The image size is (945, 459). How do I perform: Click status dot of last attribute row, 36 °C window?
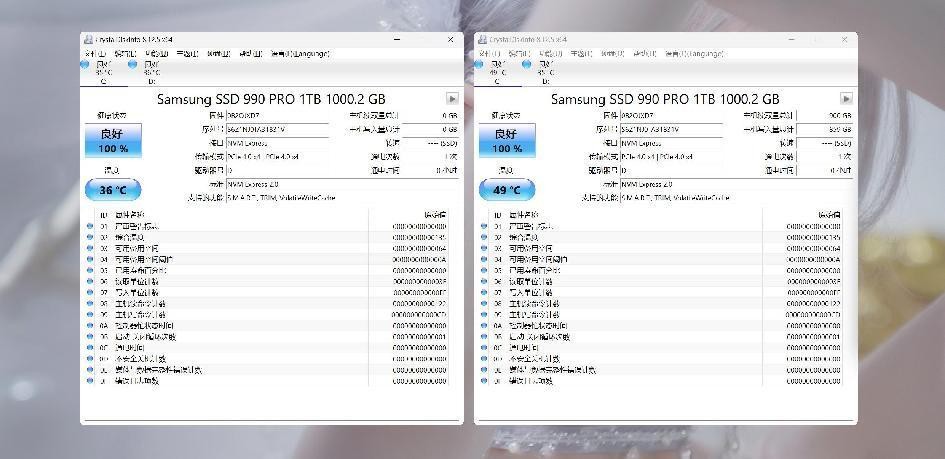coord(90,381)
